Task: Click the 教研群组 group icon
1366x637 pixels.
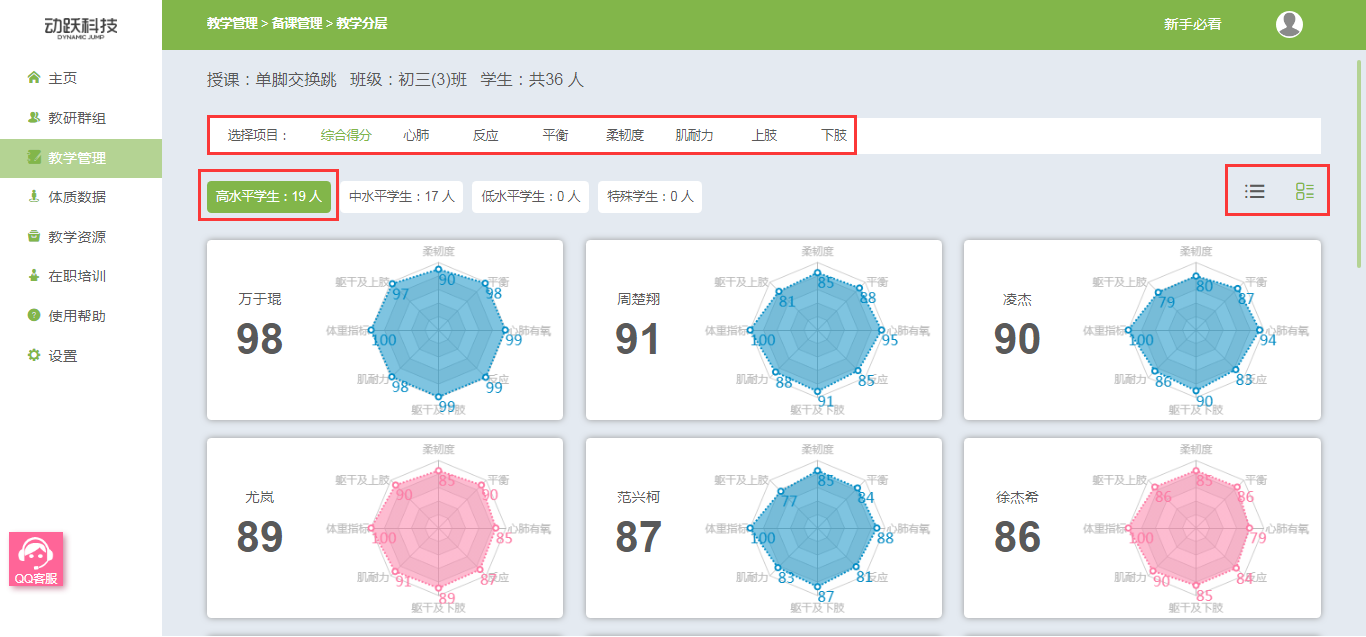Action: point(34,118)
